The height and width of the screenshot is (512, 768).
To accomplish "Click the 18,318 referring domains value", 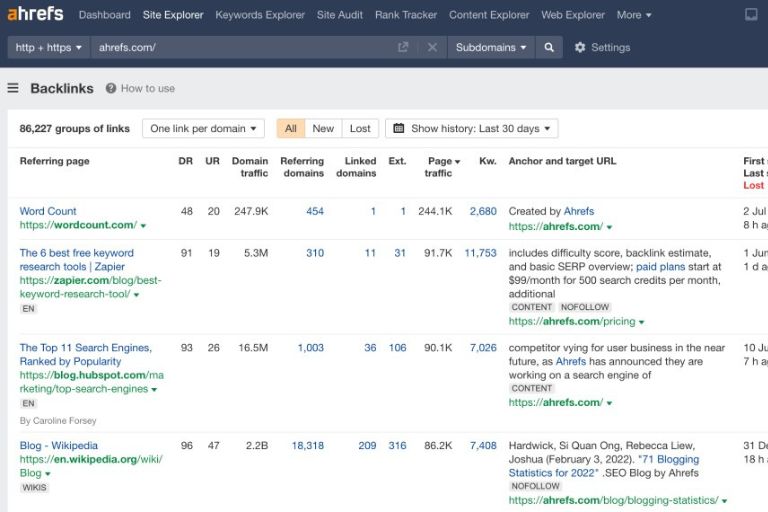I will (308, 445).
